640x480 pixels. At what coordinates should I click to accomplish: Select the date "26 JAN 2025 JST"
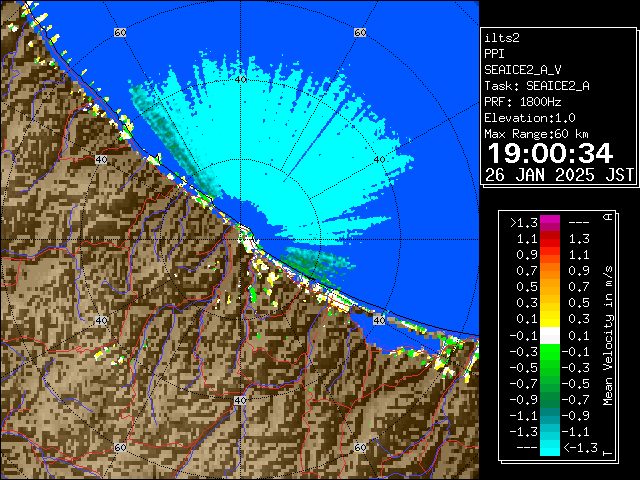[559, 175]
